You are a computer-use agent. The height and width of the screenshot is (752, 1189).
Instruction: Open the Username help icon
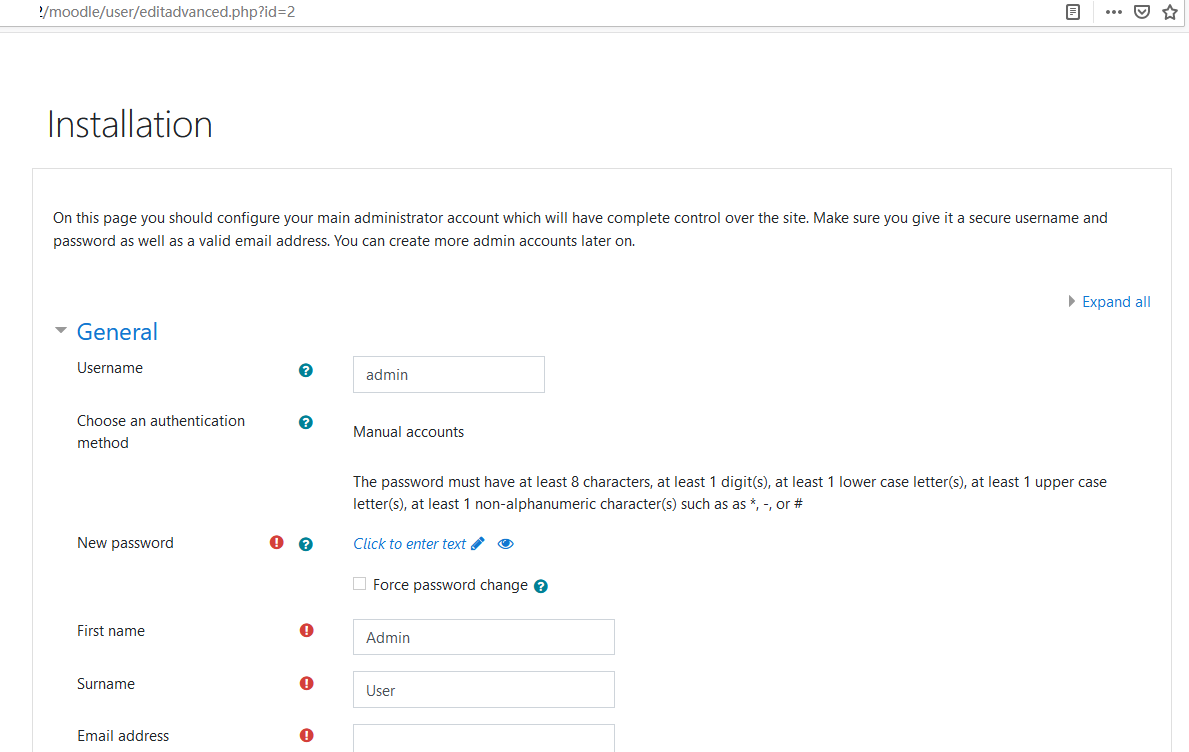point(306,370)
